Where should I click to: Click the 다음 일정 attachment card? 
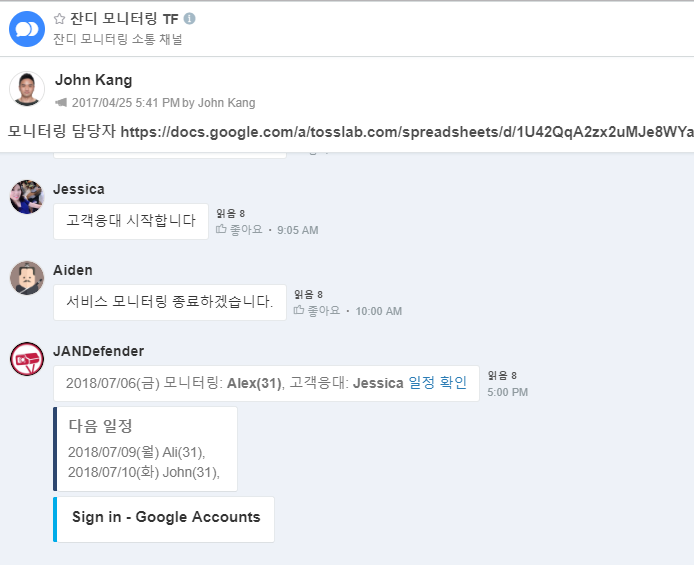[146, 449]
